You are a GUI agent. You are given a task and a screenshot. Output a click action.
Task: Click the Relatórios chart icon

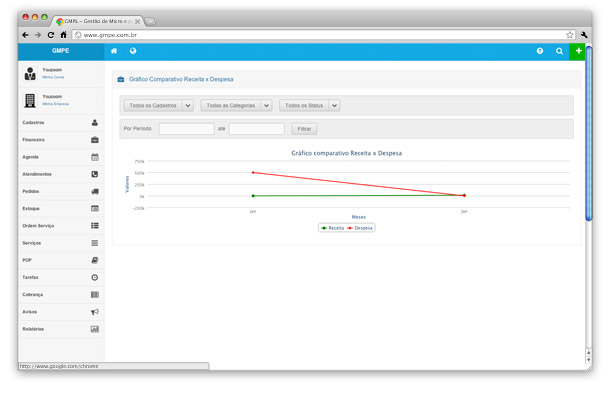click(95, 329)
